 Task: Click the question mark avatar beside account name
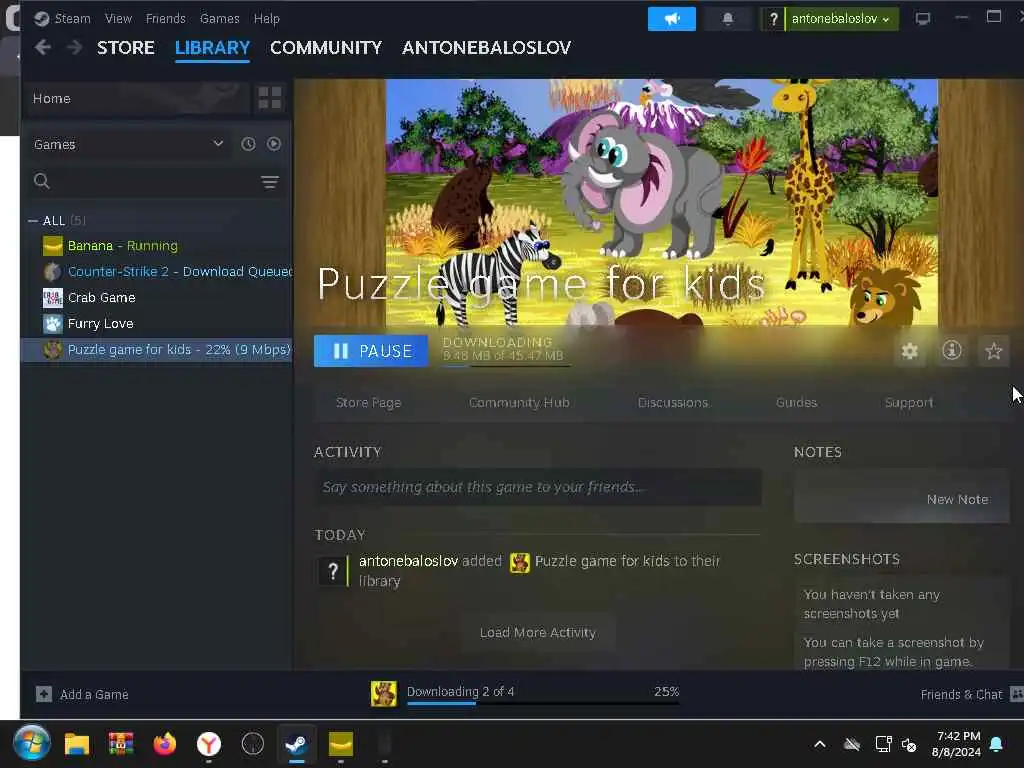773,19
